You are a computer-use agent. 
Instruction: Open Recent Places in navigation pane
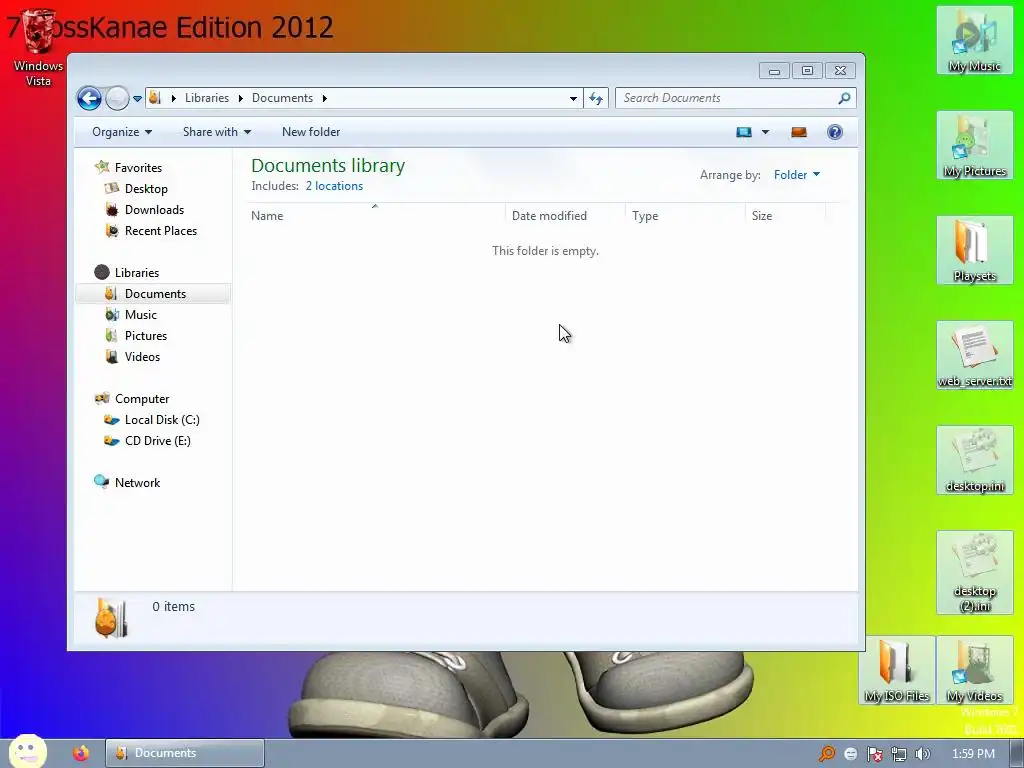(x=161, y=231)
